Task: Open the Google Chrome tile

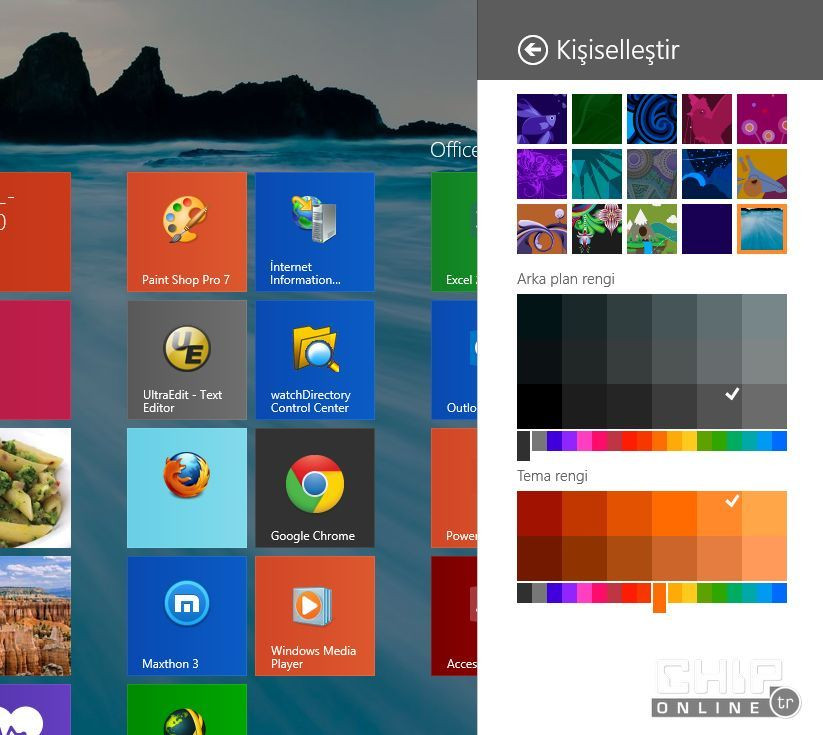Action: point(315,488)
